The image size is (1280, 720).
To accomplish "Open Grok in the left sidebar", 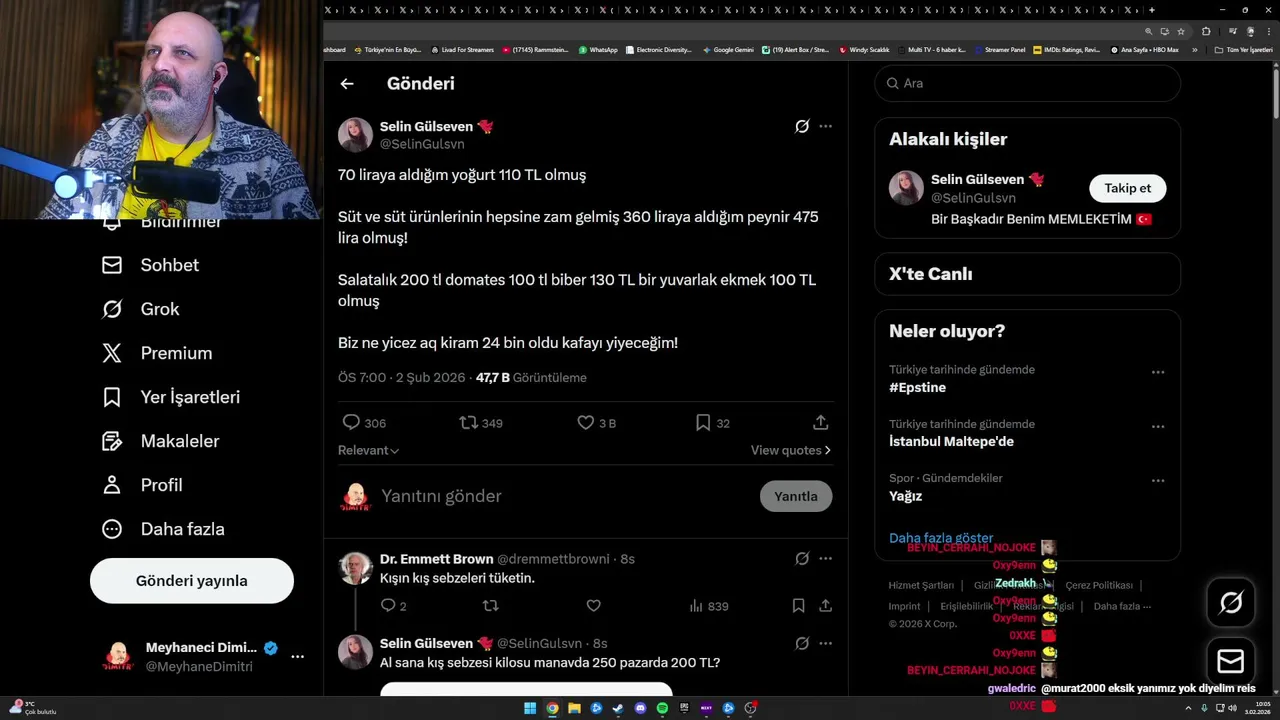I will coord(140,309).
